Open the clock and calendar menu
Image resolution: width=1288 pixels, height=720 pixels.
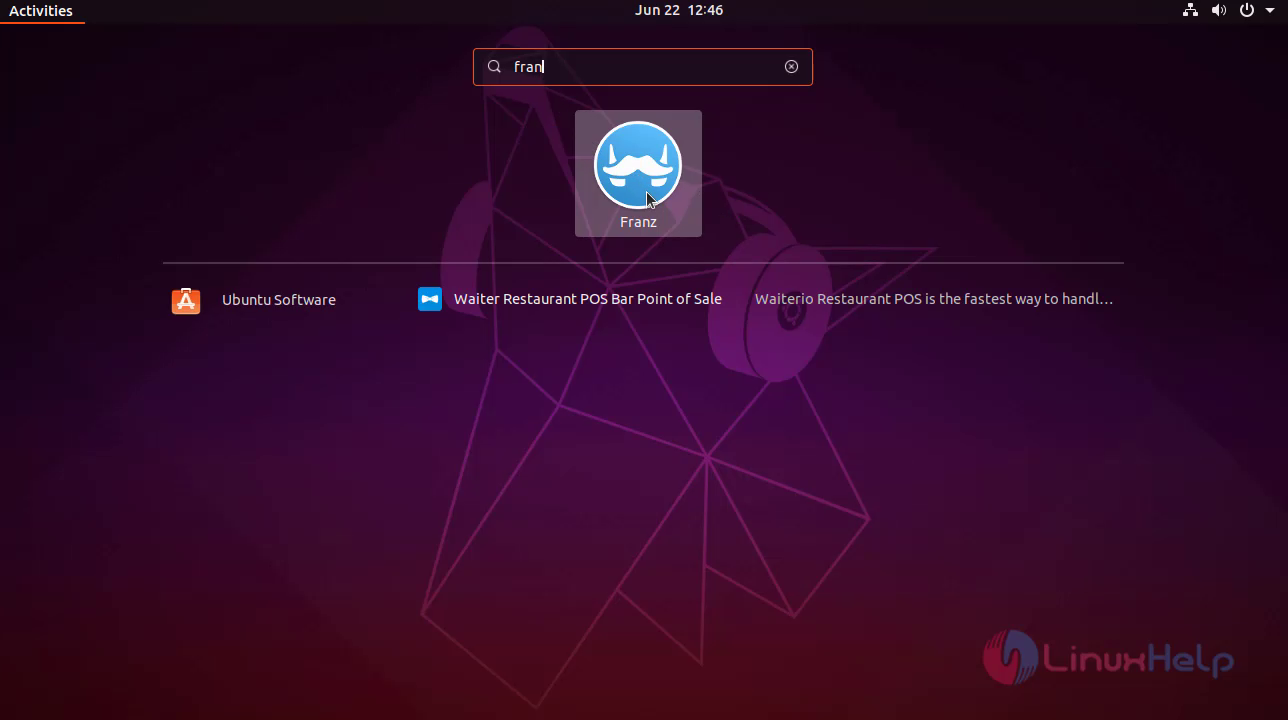tap(679, 11)
